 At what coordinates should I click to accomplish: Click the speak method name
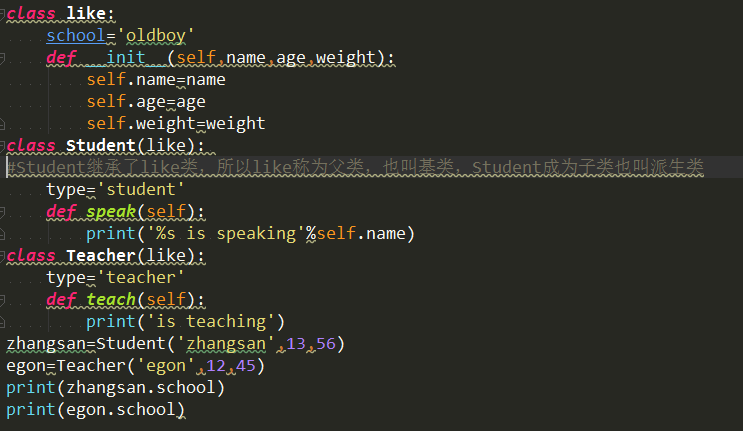point(111,212)
